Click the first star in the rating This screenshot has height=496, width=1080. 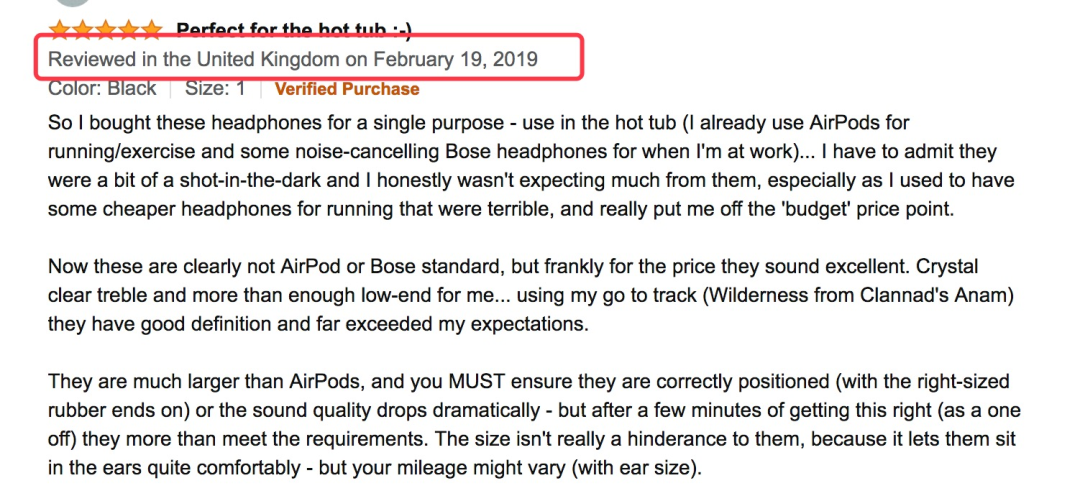tap(59, 29)
